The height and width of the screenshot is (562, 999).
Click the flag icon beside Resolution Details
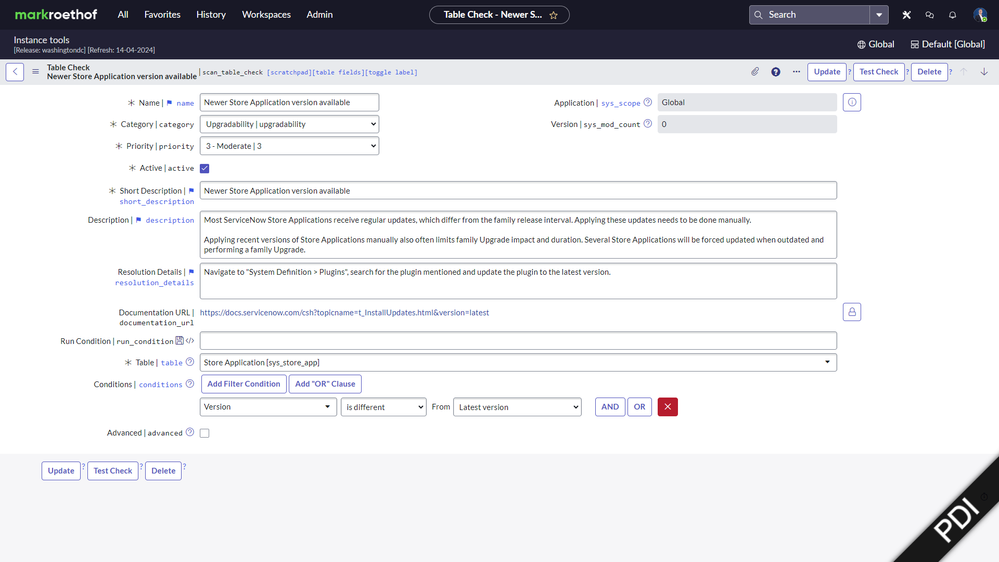[x=191, y=271]
